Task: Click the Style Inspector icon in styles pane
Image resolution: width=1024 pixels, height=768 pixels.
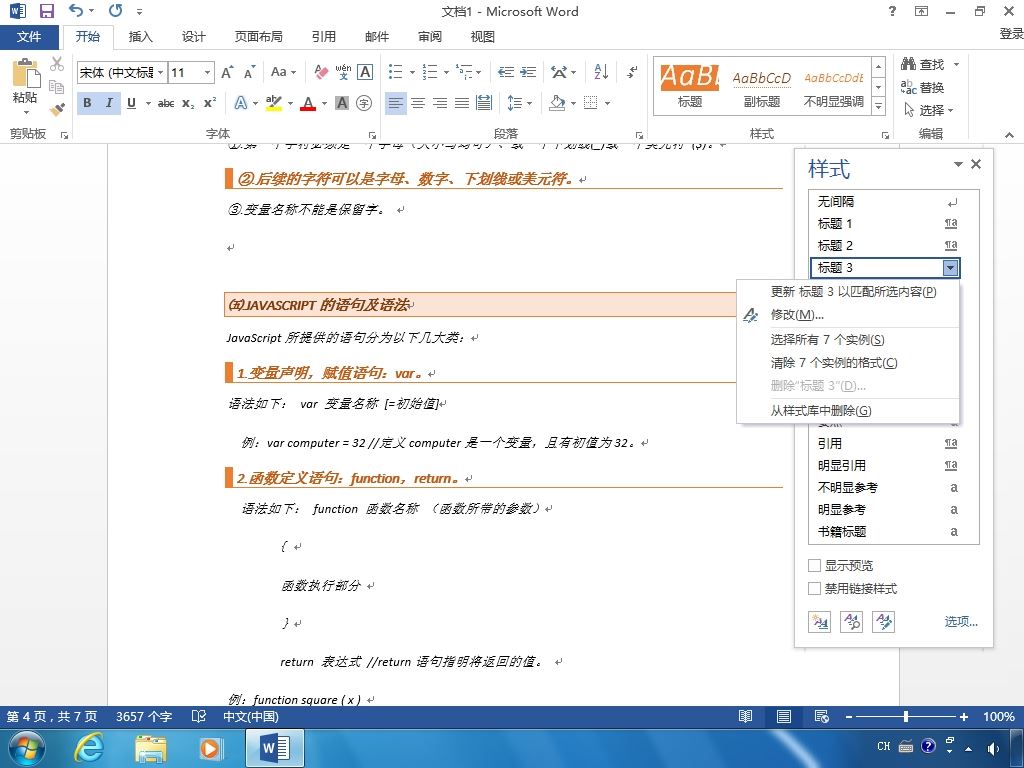Action: (x=852, y=622)
